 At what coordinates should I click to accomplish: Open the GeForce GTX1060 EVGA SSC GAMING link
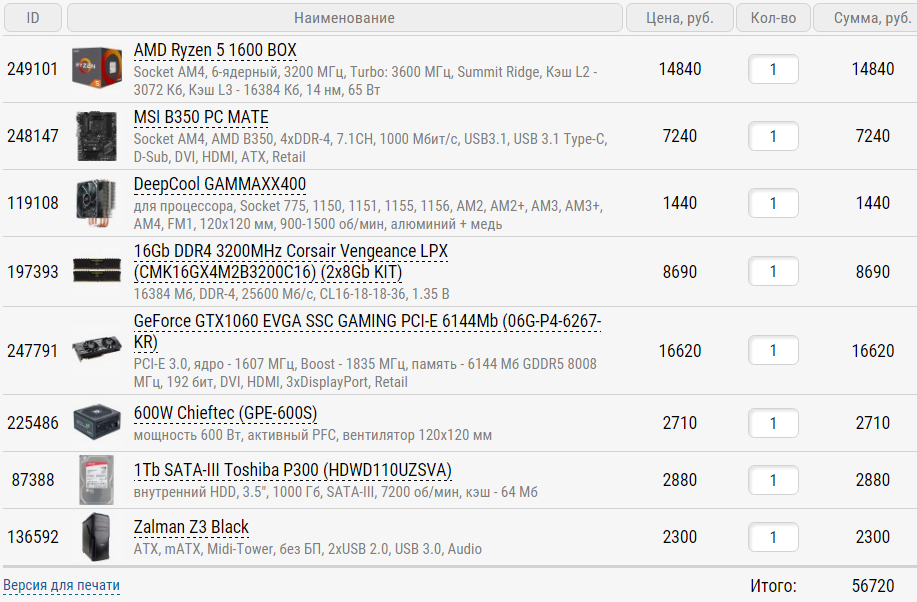coord(367,331)
